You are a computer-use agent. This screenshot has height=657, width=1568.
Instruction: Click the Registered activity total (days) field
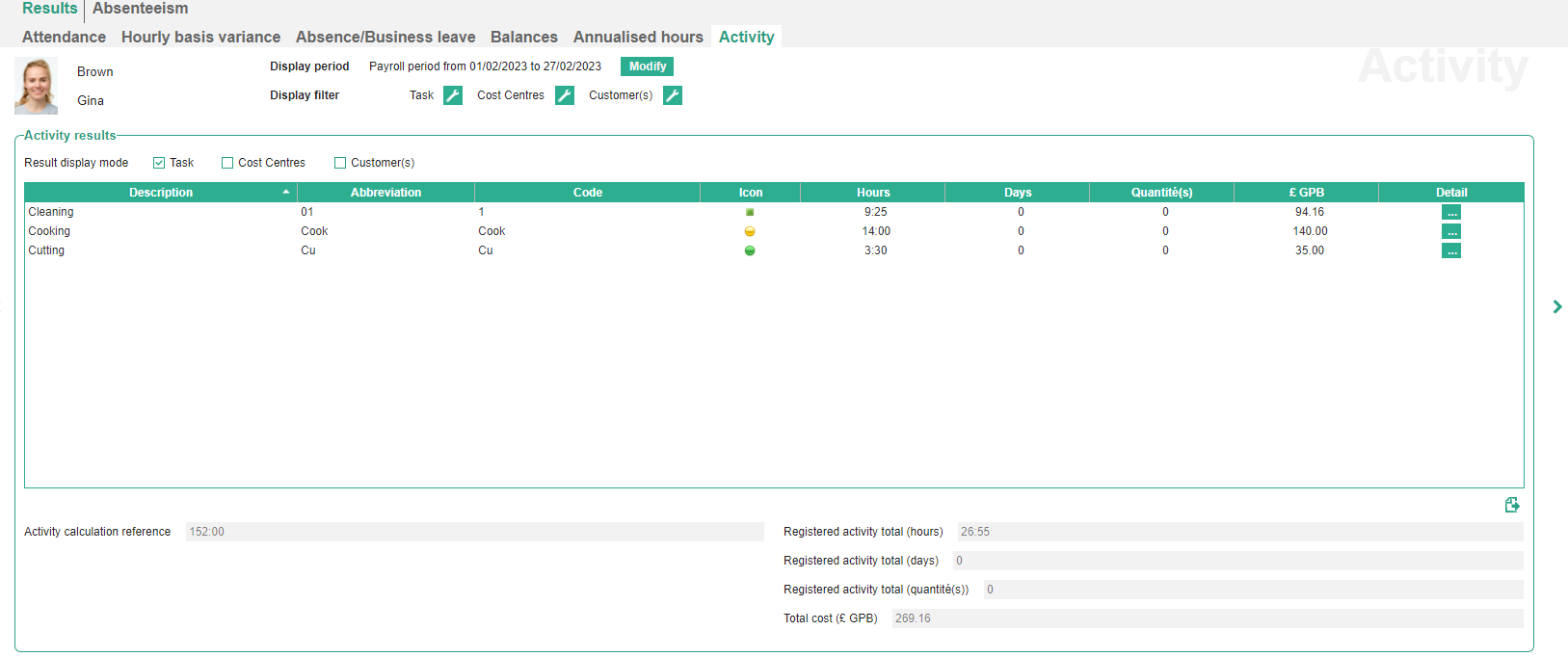[x=1238, y=561]
